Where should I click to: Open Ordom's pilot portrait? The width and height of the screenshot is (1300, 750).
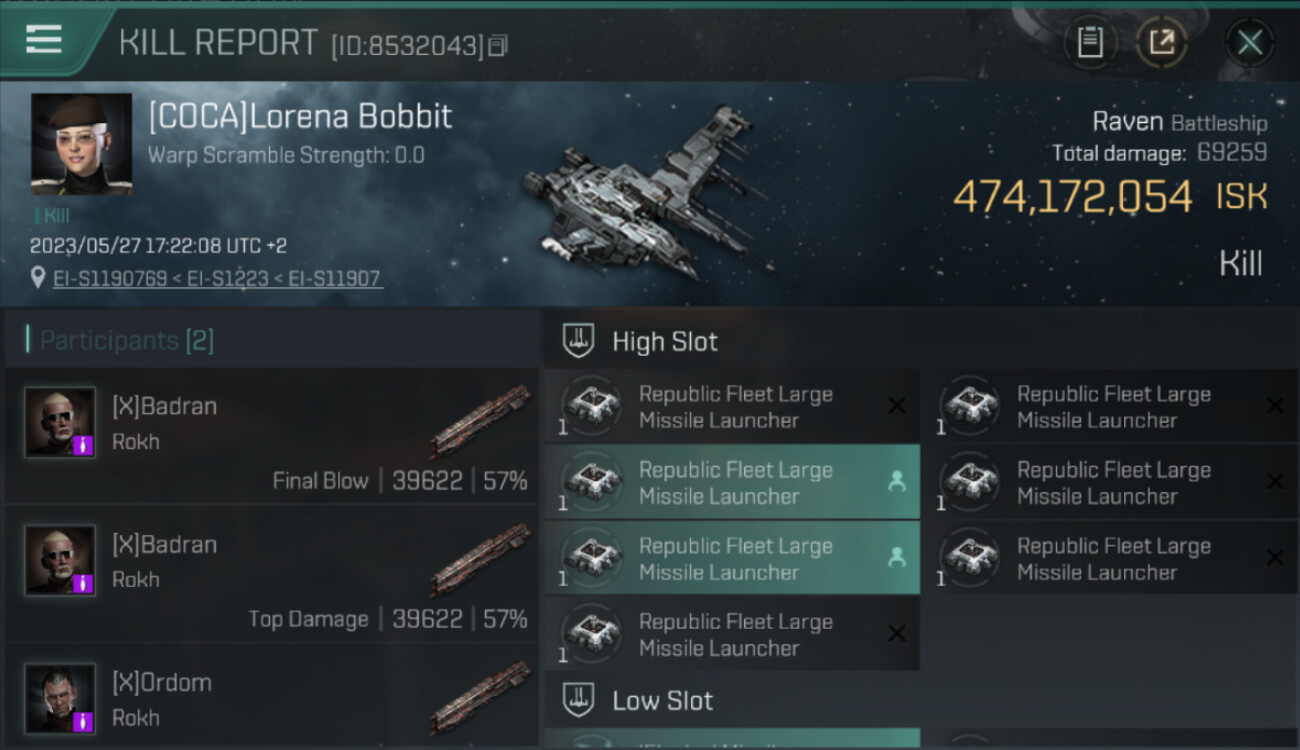coord(60,698)
